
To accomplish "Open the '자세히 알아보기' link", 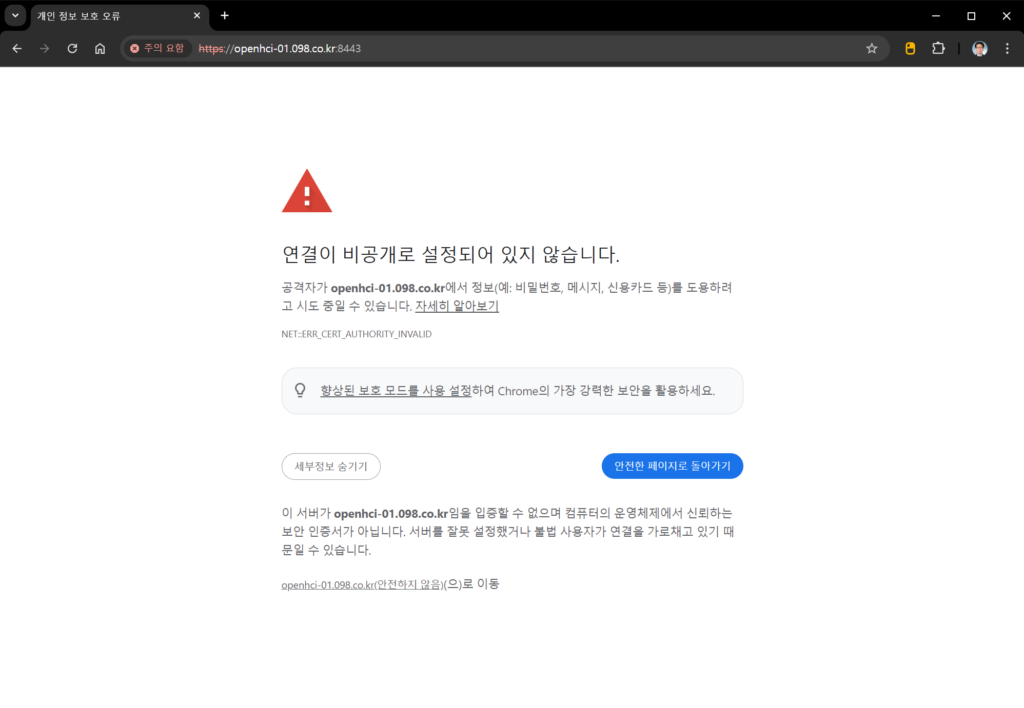I will coord(457,306).
